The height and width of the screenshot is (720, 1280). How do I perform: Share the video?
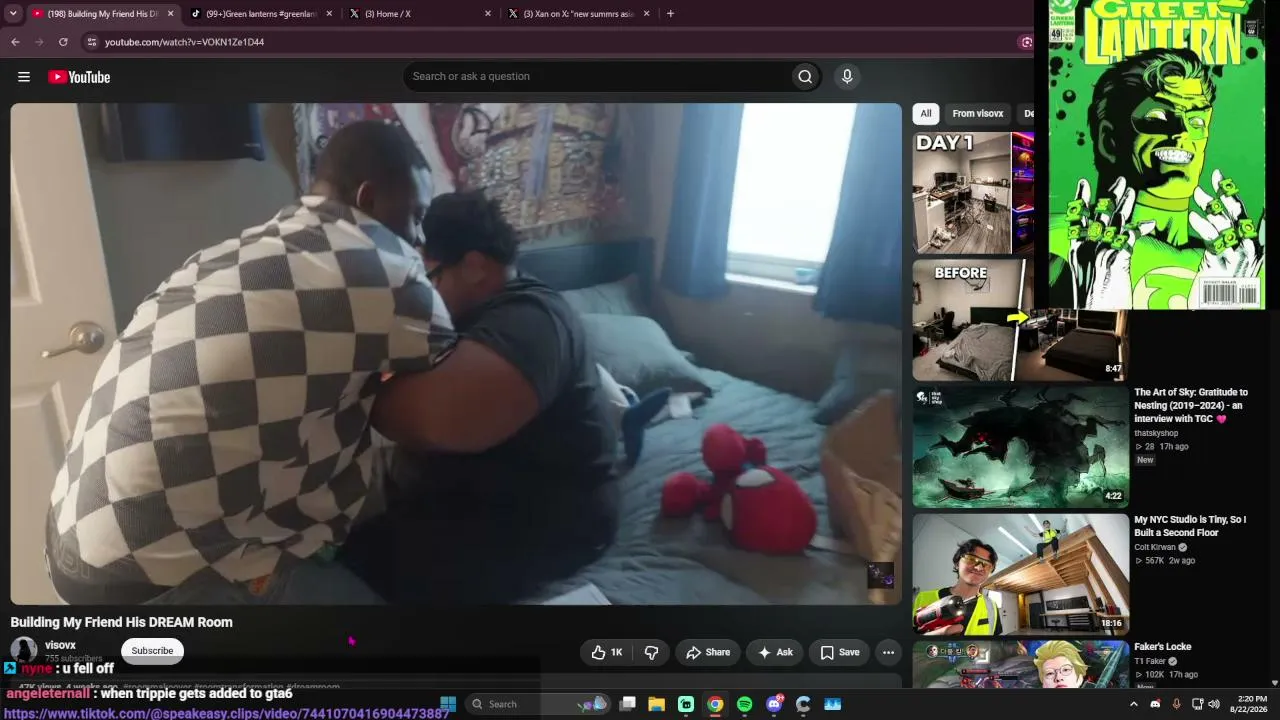pos(708,652)
